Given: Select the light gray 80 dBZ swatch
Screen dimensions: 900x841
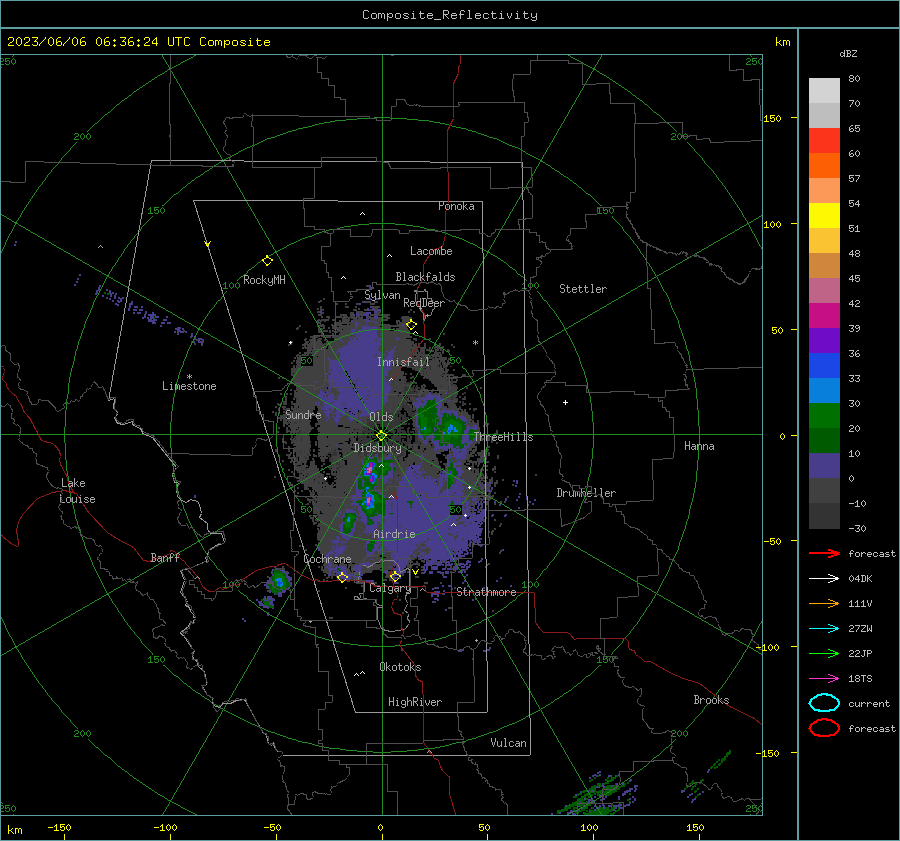Looking at the screenshot, I should tap(824, 90).
